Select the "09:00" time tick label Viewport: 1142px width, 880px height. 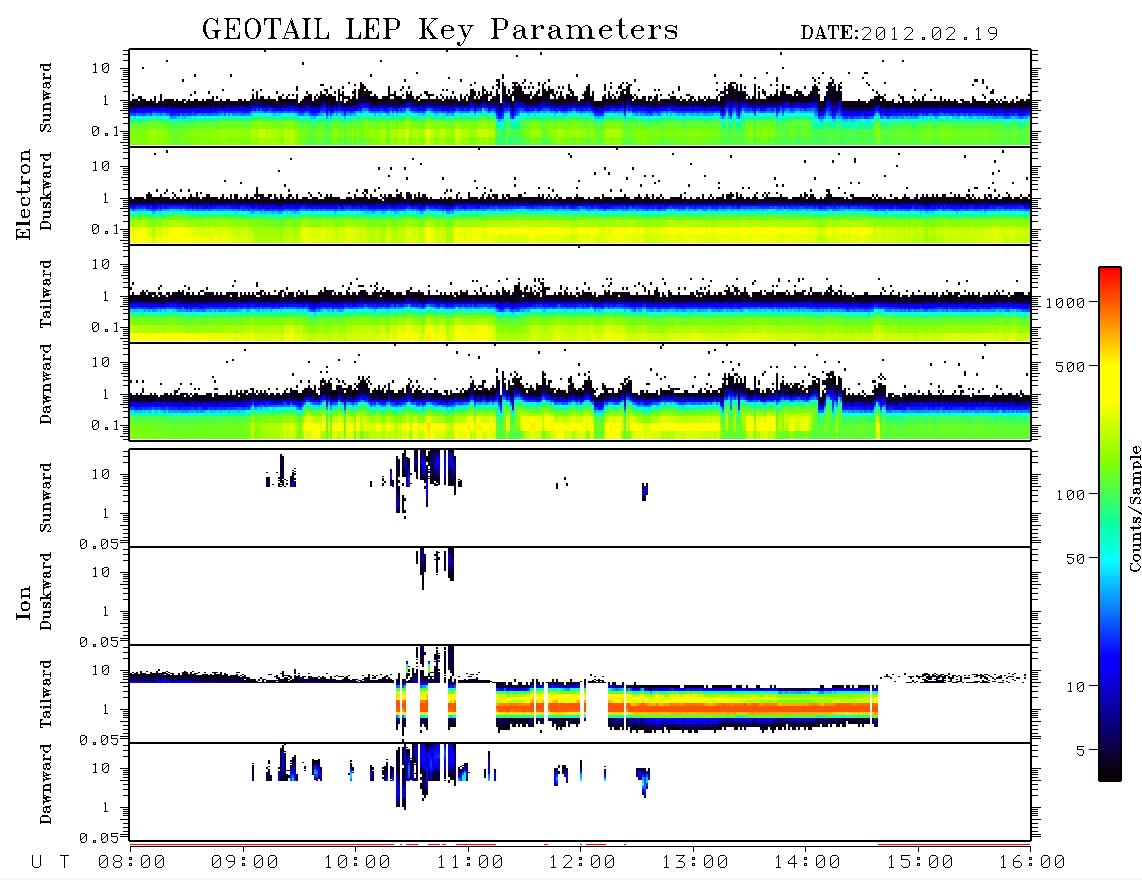tap(245, 863)
